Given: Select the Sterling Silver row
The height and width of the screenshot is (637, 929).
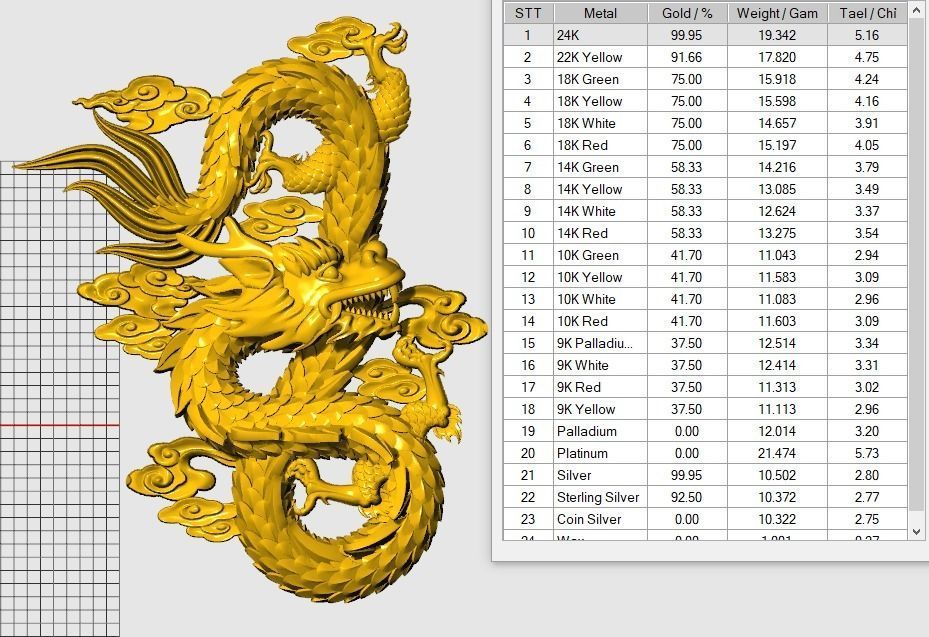Looking at the screenshot, I should (x=706, y=497).
